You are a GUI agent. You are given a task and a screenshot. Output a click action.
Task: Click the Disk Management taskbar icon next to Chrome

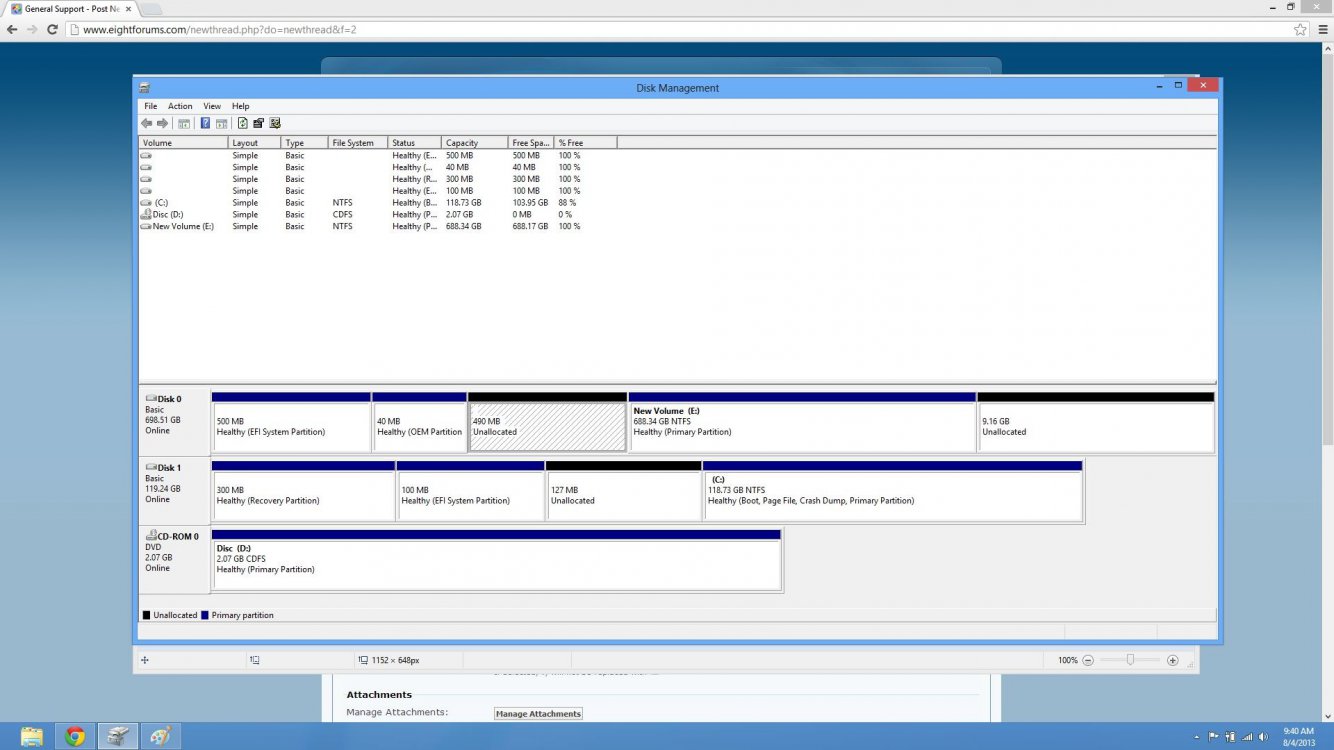click(118, 737)
